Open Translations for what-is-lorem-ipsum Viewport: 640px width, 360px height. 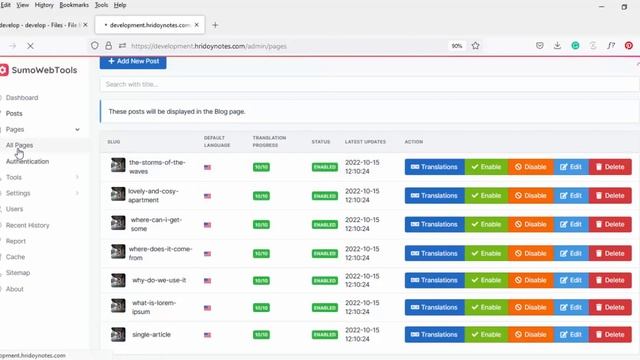click(435, 307)
